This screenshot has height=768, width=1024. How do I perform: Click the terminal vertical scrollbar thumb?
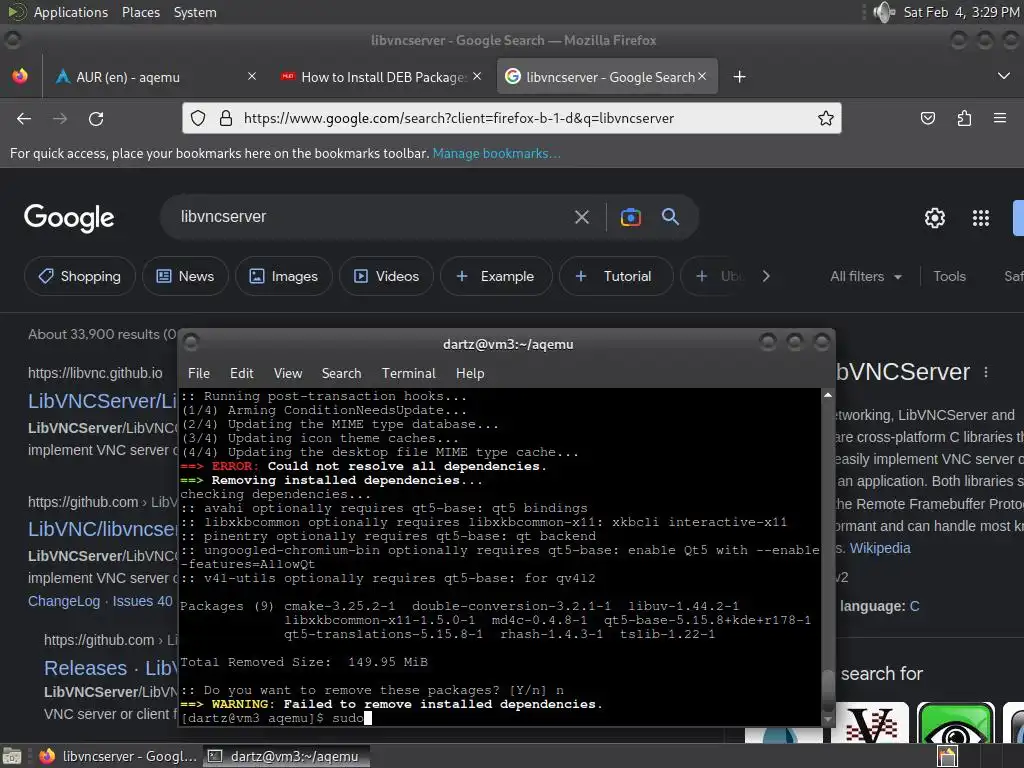[x=827, y=691]
